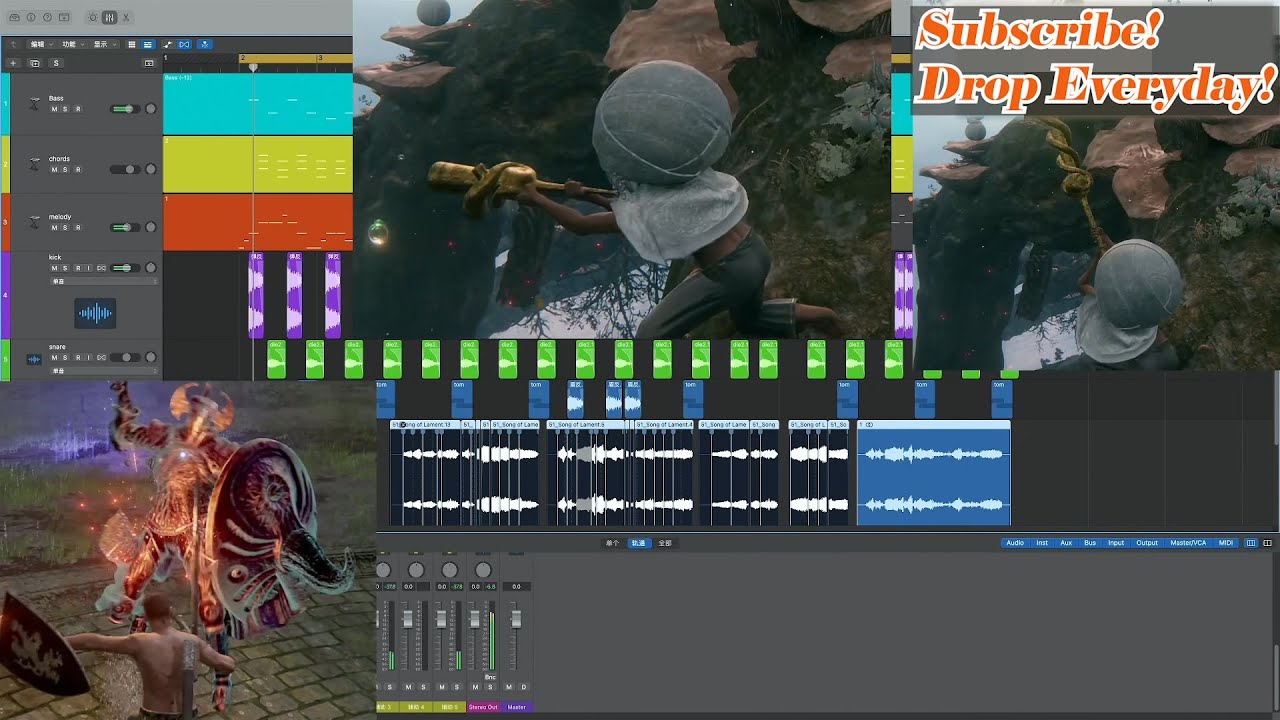1280x720 pixels.
Task: Click the tracks area up-arrow icon
Action: [x=13, y=44]
